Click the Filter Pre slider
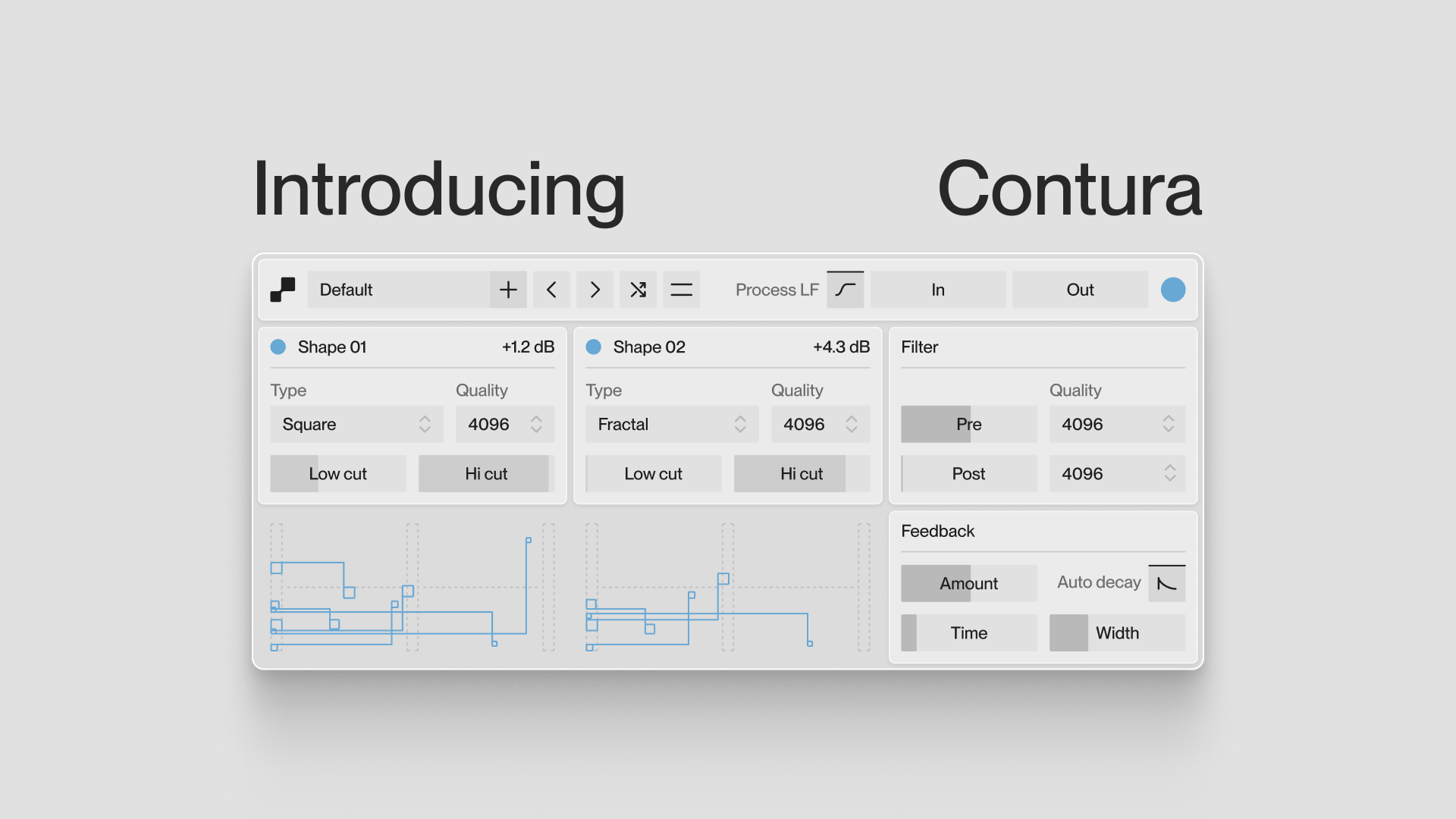The image size is (1456, 819). coord(969,424)
